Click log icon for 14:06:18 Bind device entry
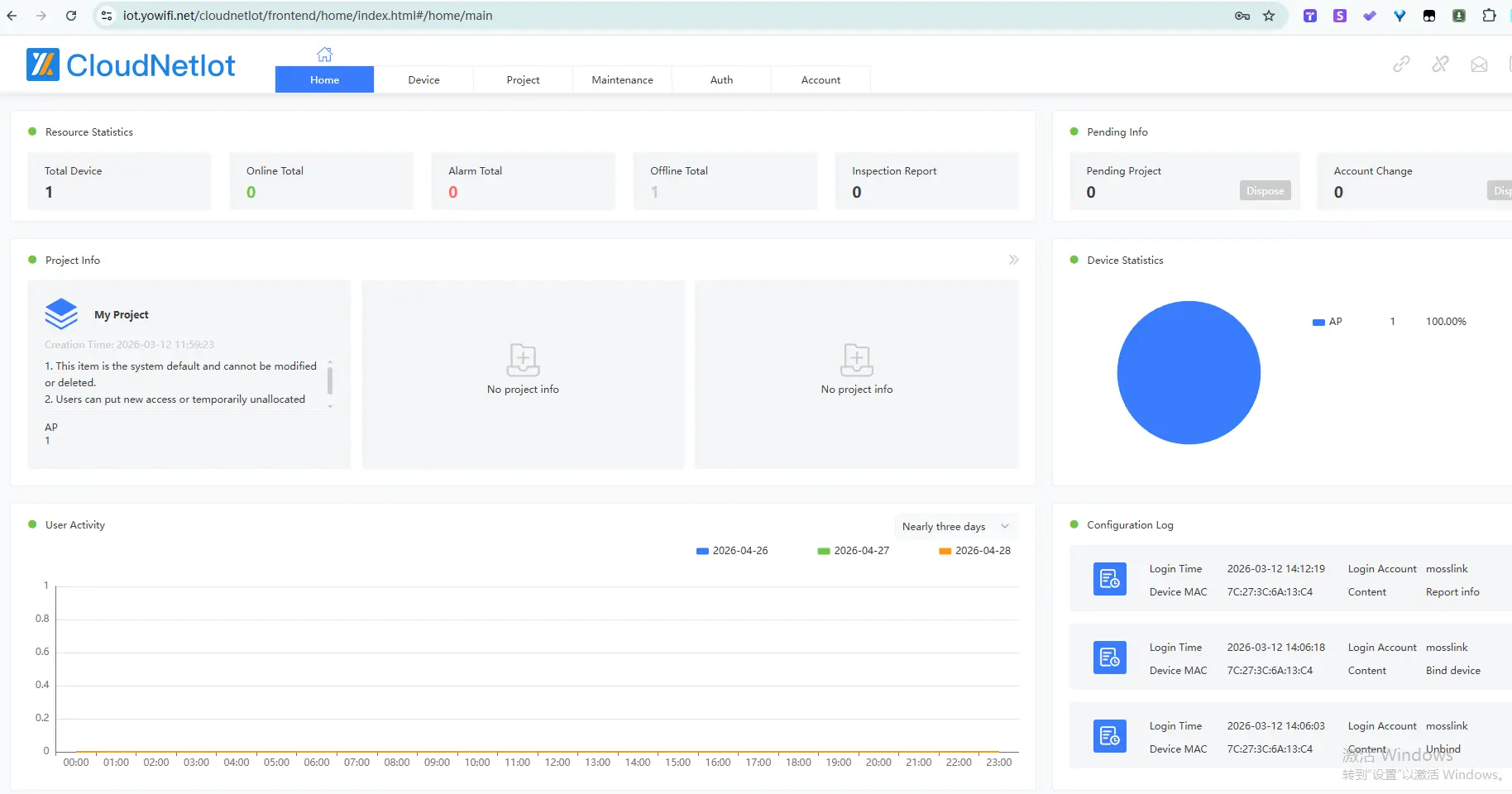Image resolution: width=1512 pixels, height=794 pixels. (1110, 658)
